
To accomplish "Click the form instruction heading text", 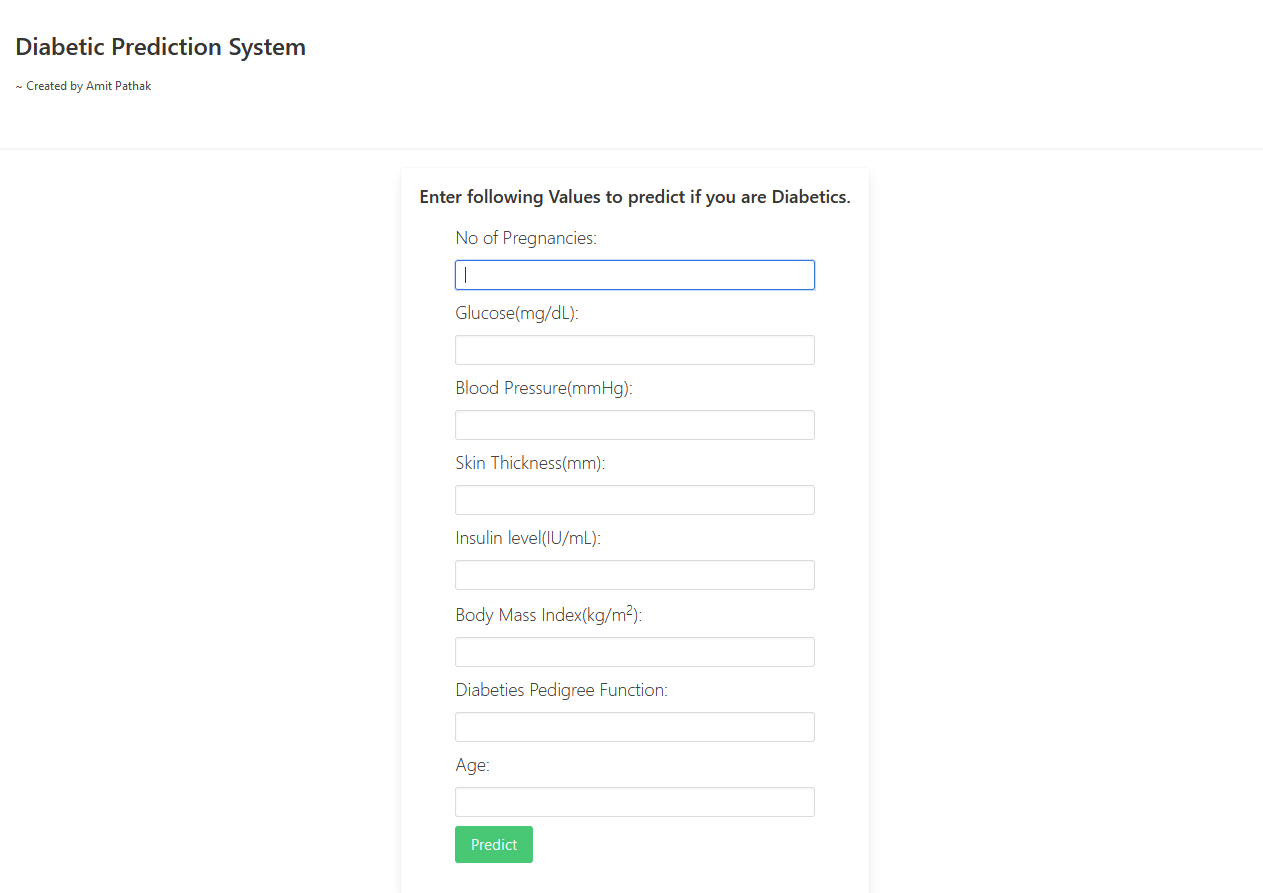I will 634,197.
